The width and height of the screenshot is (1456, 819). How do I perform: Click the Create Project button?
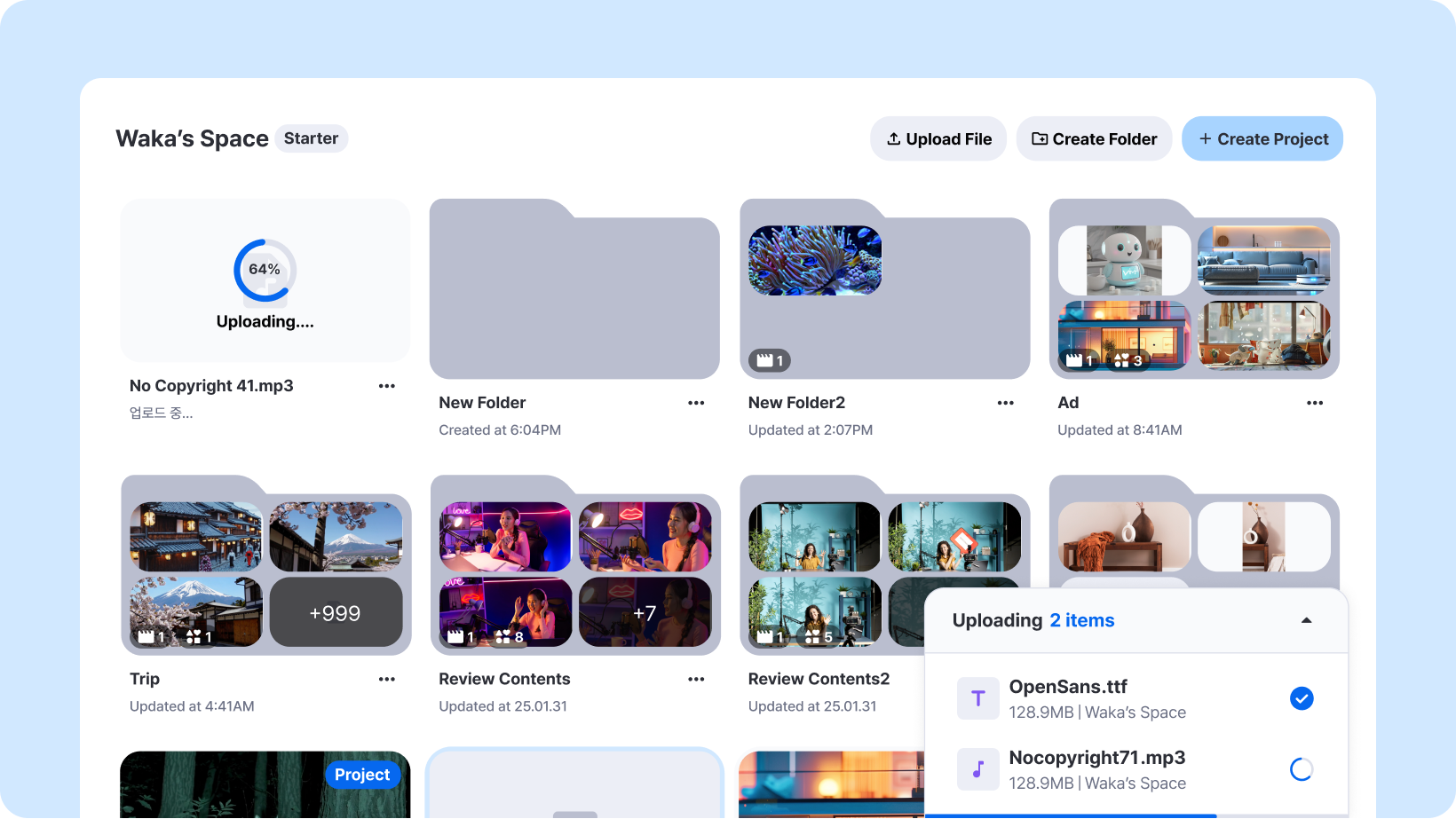tap(1262, 139)
